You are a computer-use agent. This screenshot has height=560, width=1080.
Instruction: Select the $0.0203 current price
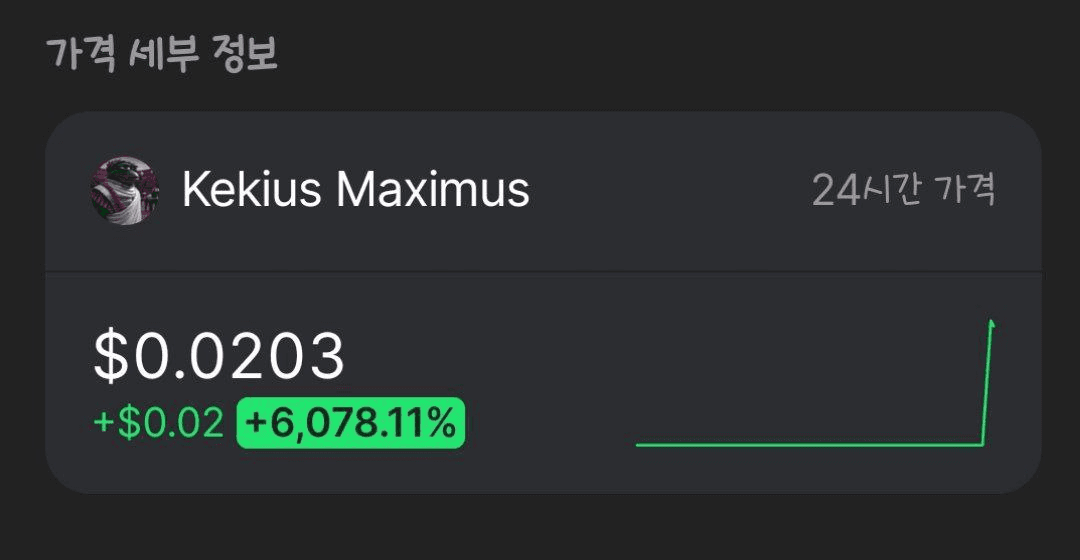219,356
